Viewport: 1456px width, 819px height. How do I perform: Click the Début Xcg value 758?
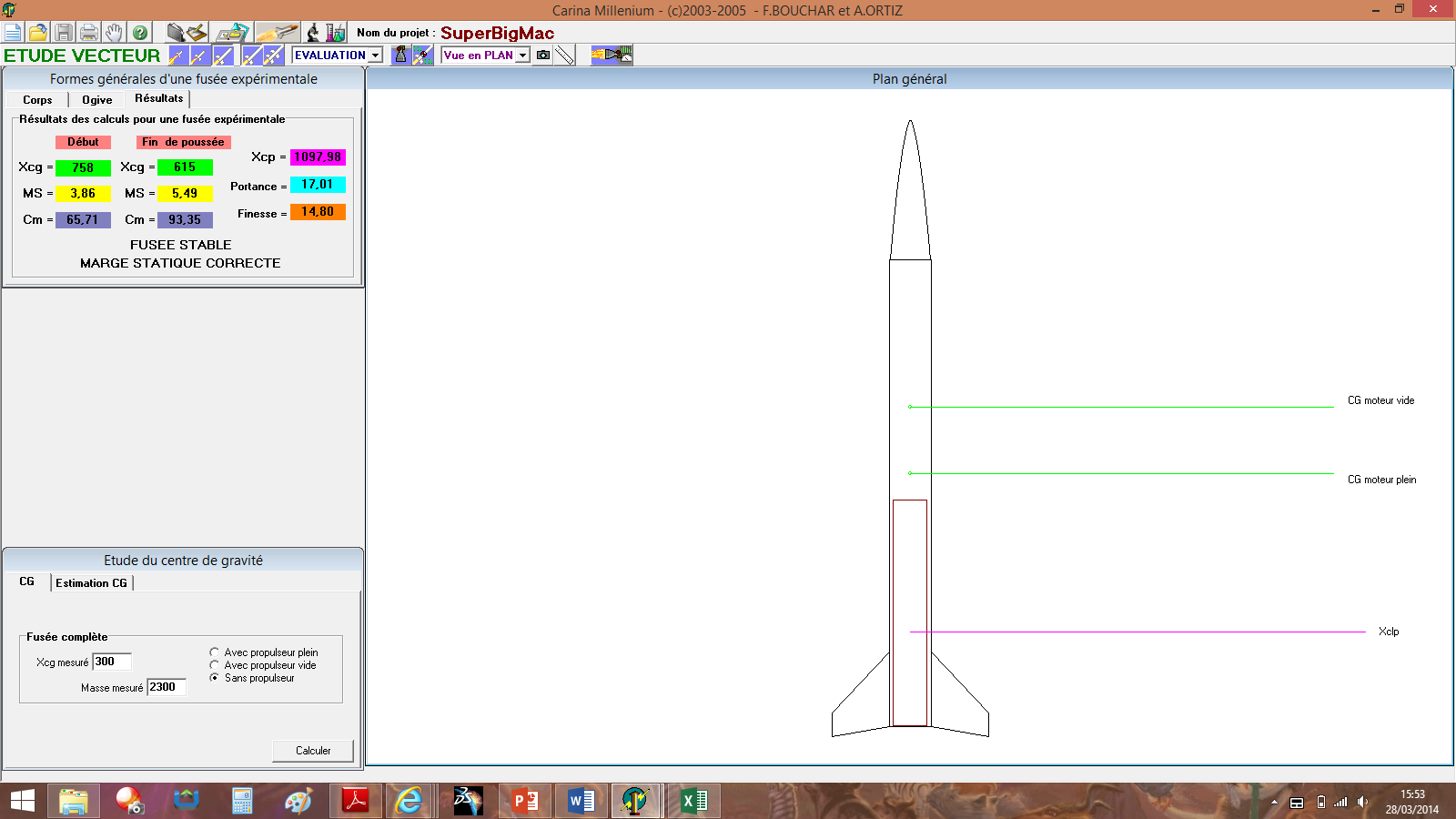(83, 167)
